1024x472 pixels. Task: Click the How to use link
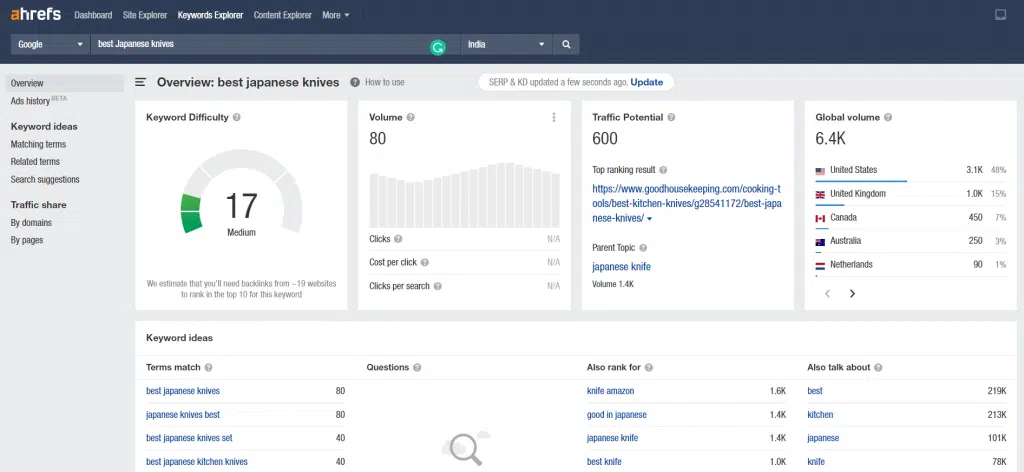click(x=385, y=82)
